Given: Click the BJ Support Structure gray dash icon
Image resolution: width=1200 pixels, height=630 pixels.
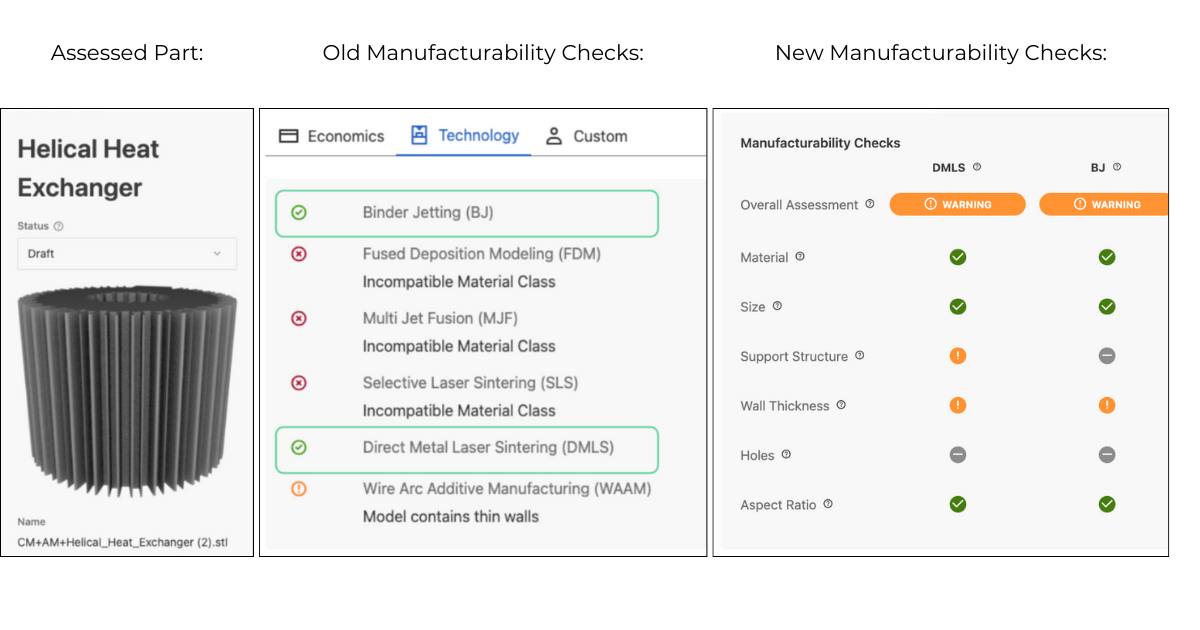Looking at the screenshot, I should [1107, 356].
